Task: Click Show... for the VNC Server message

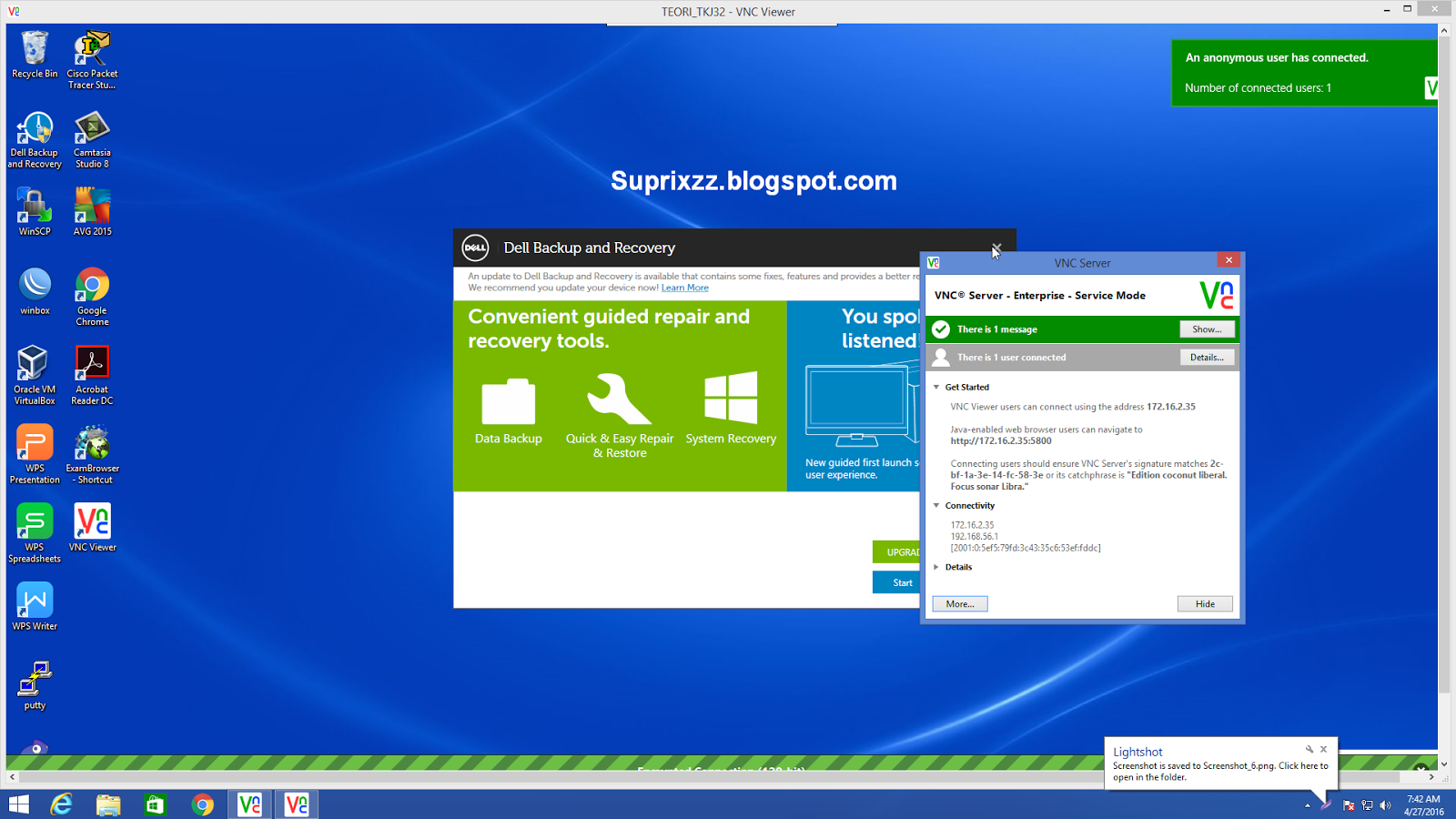Action: point(1207,329)
